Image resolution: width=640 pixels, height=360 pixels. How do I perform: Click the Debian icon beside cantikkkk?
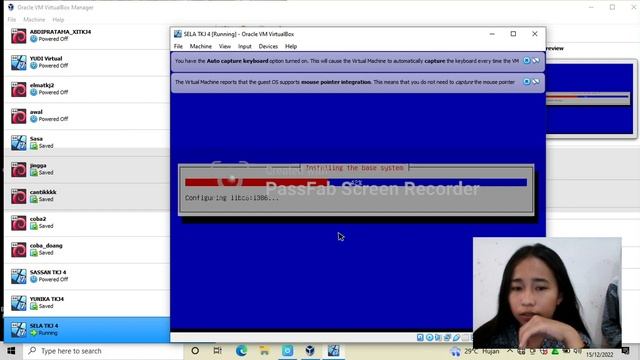(18, 197)
